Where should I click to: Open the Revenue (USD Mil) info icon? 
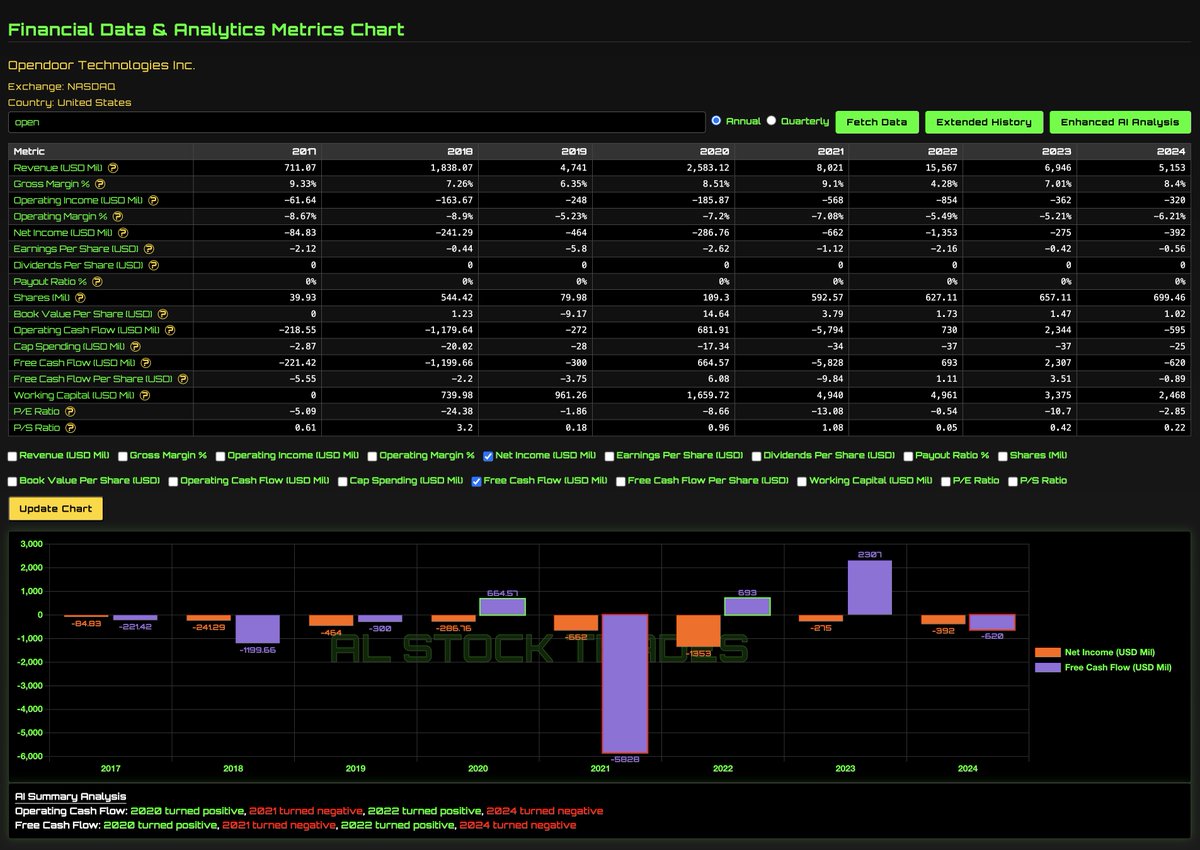(113, 168)
